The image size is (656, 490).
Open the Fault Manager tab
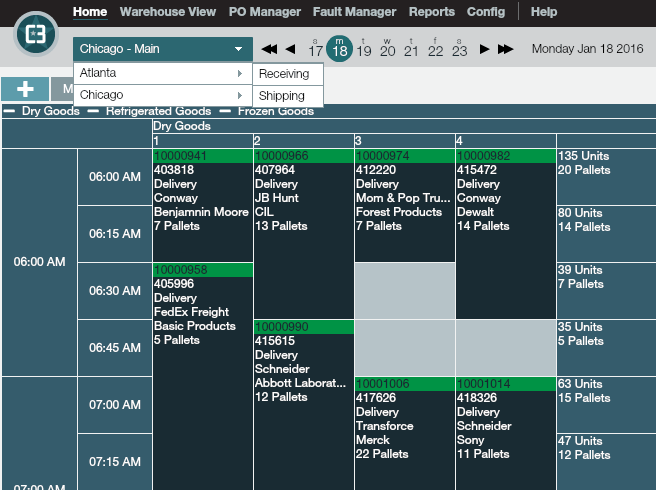[x=354, y=12]
